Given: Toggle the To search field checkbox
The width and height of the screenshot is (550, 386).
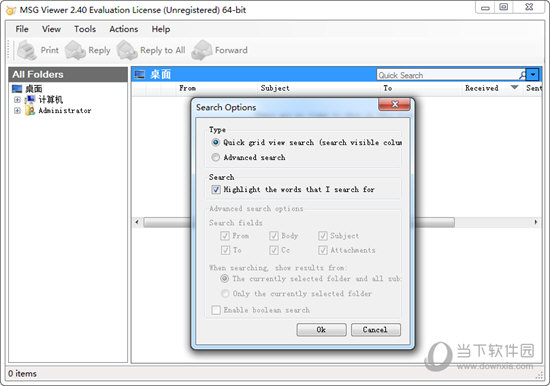Looking at the screenshot, I should tap(225, 250).
